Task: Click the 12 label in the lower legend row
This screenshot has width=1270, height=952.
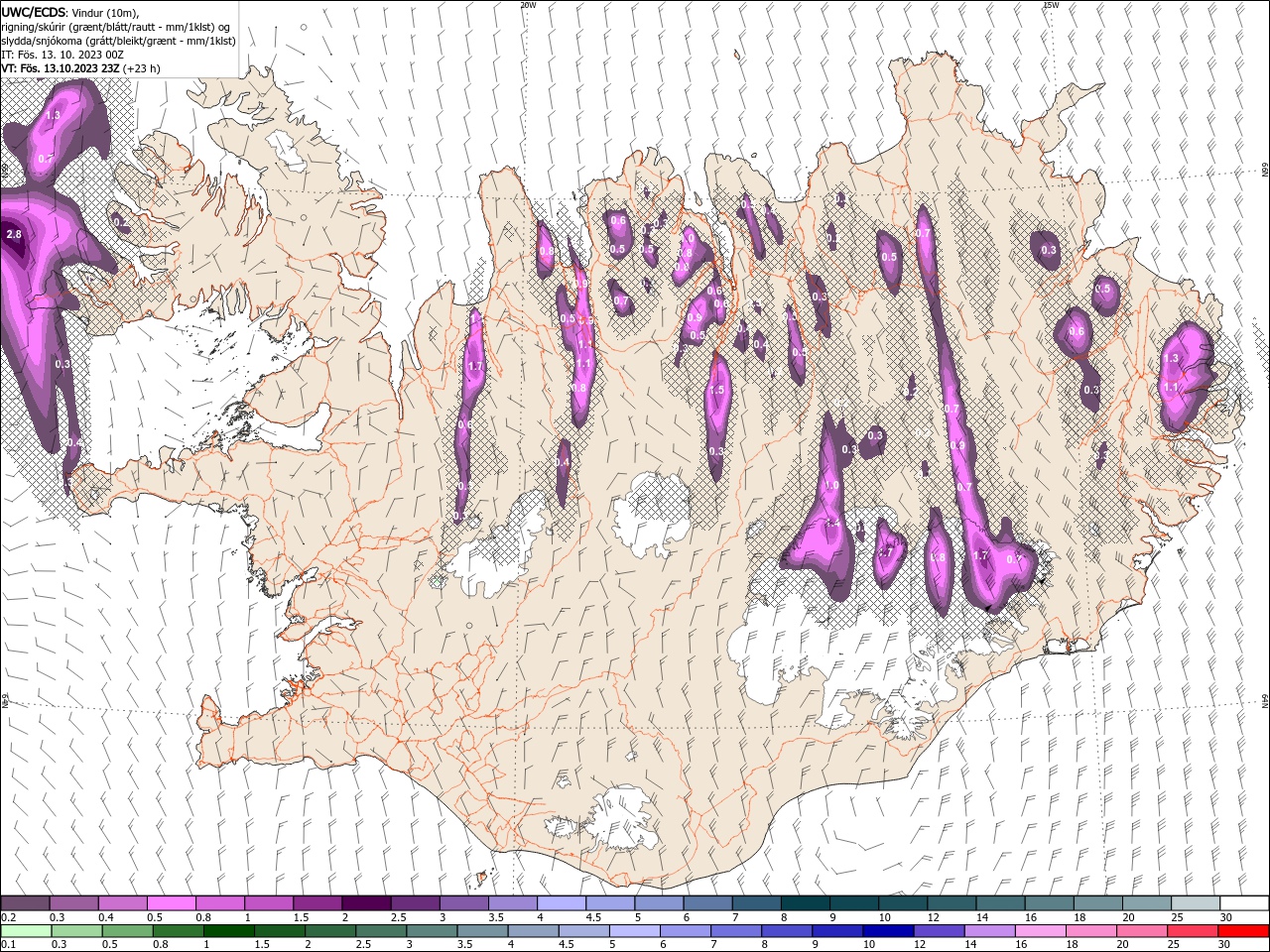Action: (920, 944)
